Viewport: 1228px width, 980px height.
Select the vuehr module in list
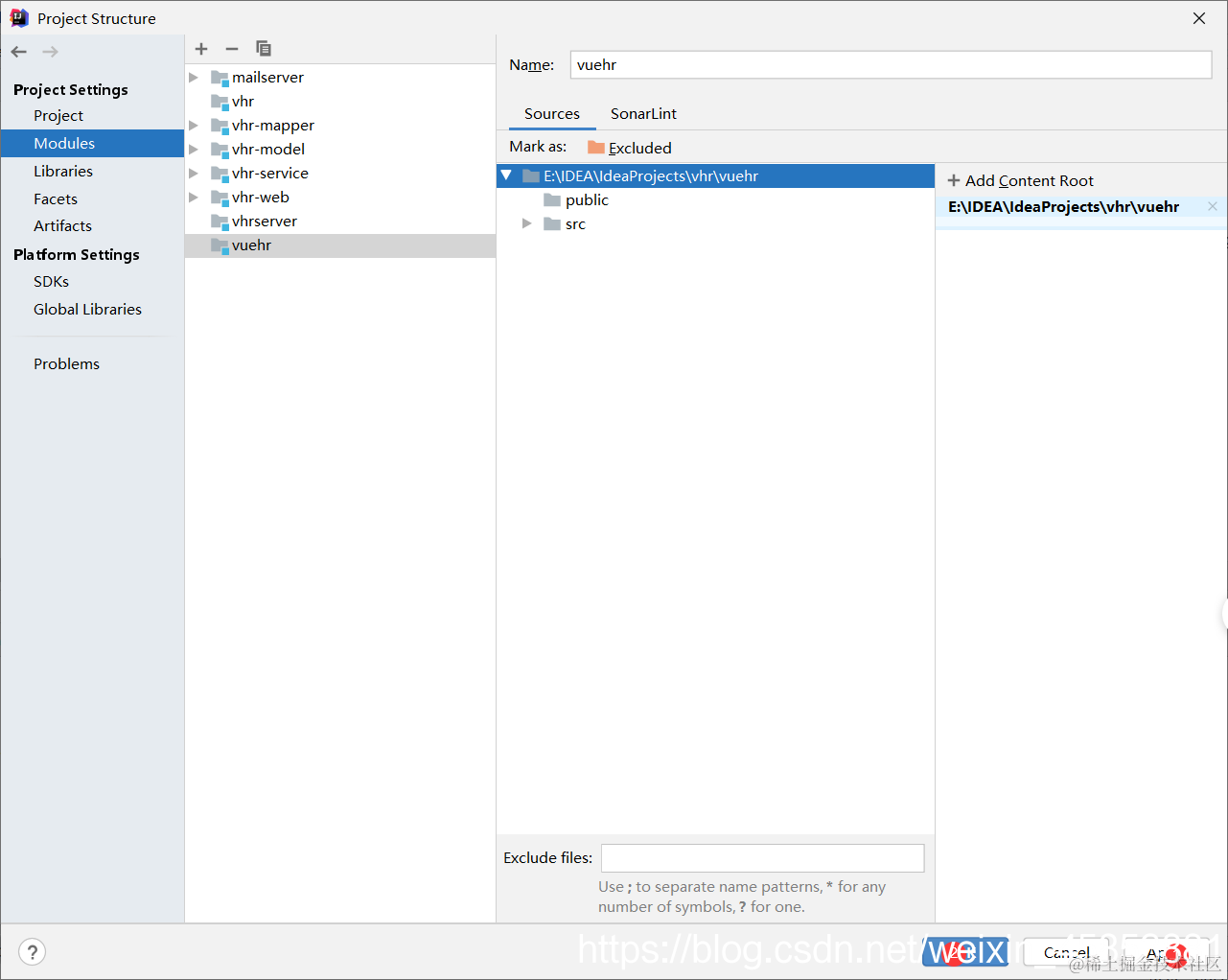coord(340,245)
